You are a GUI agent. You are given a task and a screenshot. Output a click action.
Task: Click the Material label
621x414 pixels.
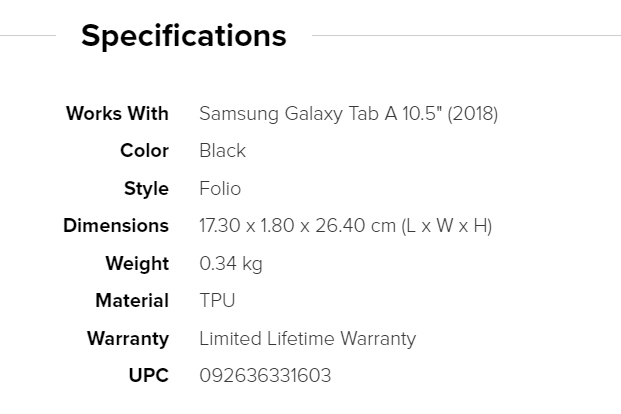(132, 301)
